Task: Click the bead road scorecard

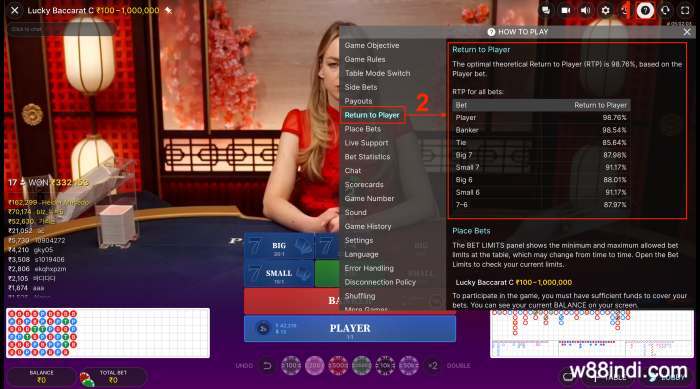Action: click(108, 333)
